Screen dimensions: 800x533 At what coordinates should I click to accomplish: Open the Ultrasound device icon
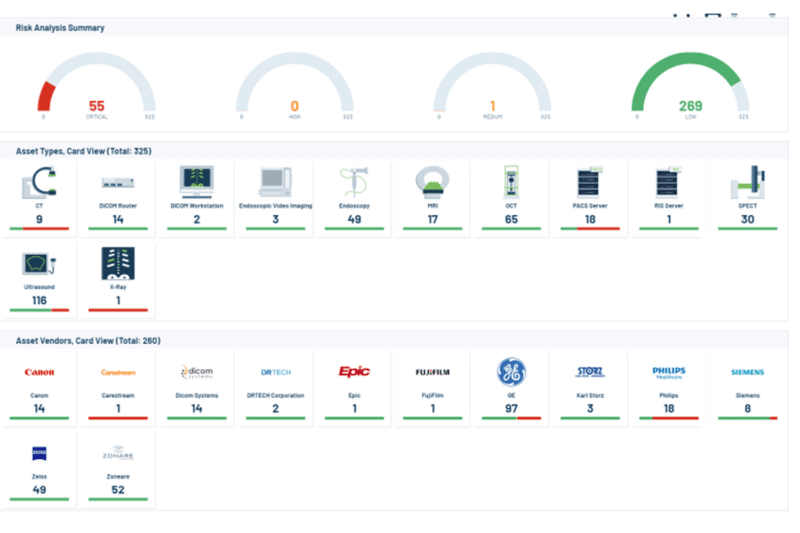tap(39, 264)
